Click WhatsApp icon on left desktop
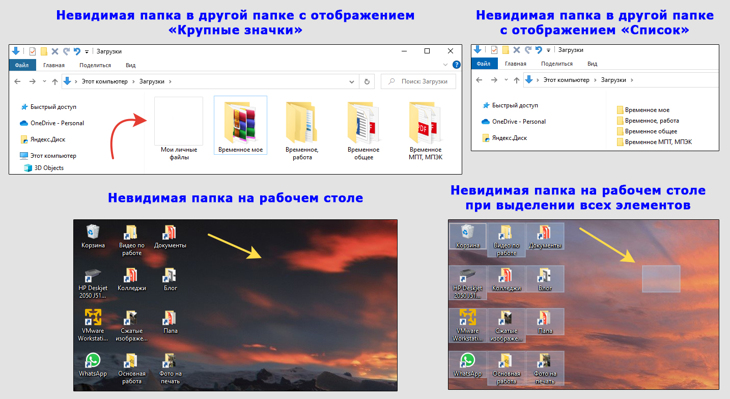This screenshot has height=399, width=730. pos(93,365)
